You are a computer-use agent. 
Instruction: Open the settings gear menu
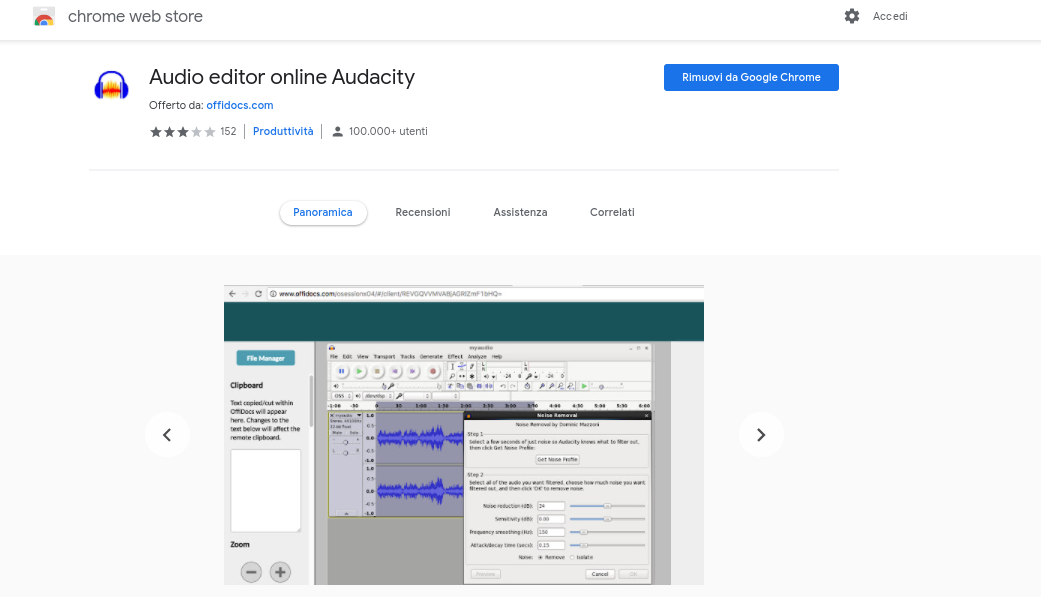(852, 16)
